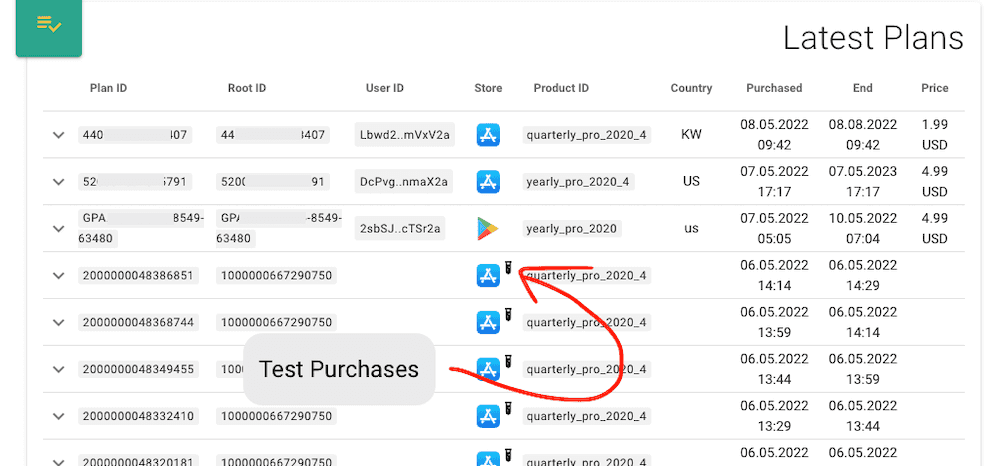The height and width of the screenshot is (466, 1000).
Task: Expand the plan row with user DcPvg..nmaX2a
Action: 58,182
